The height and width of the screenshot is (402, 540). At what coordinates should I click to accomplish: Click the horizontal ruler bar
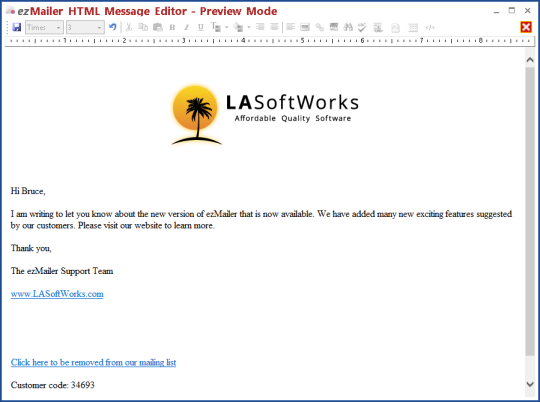click(x=270, y=41)
